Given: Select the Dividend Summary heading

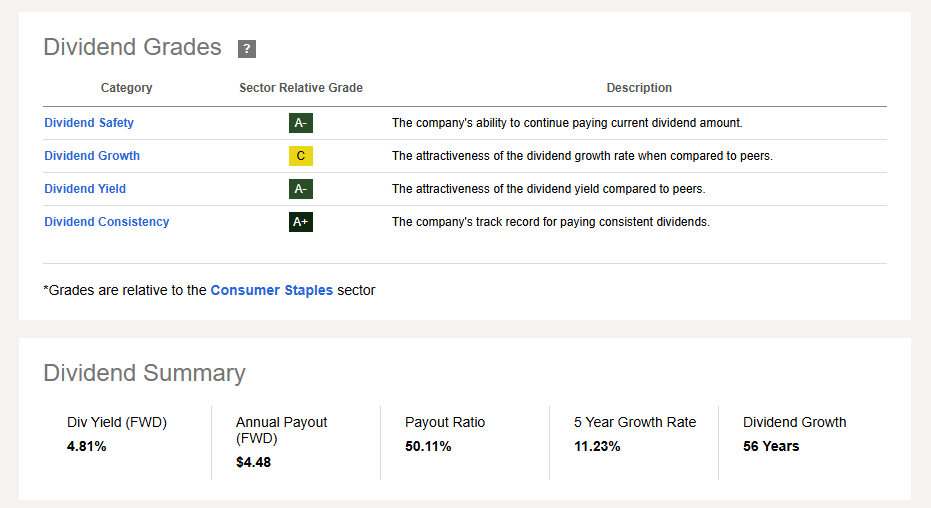Looking at the screenshot, I should (144, 373).
